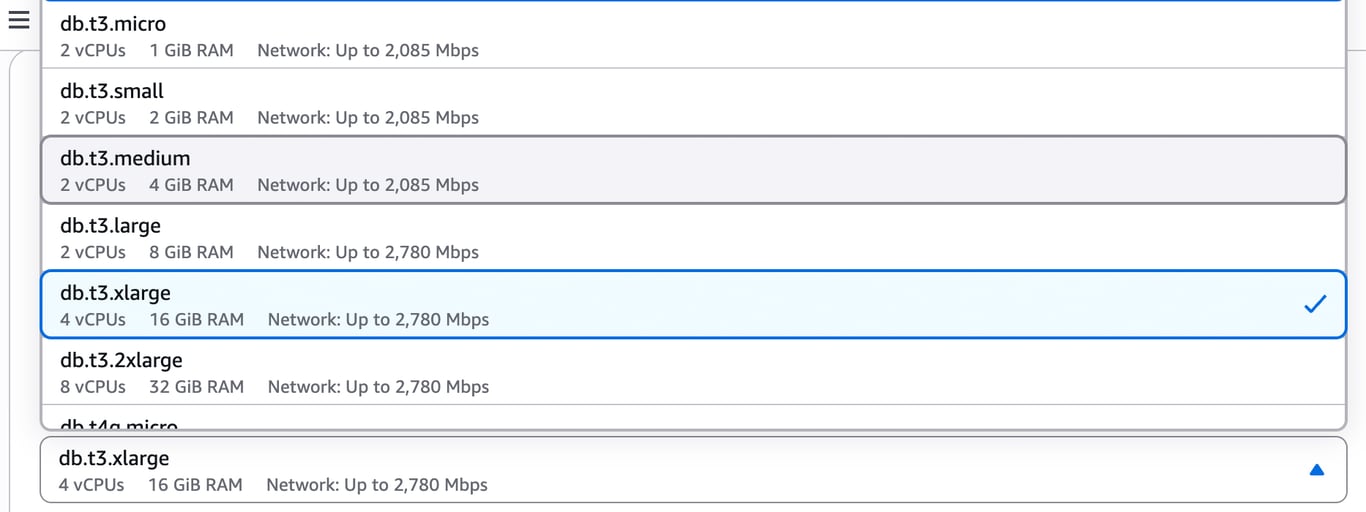
Task: Click "4 GiB RAM" in the db.t3.medium row
Action: coord(191,185)
